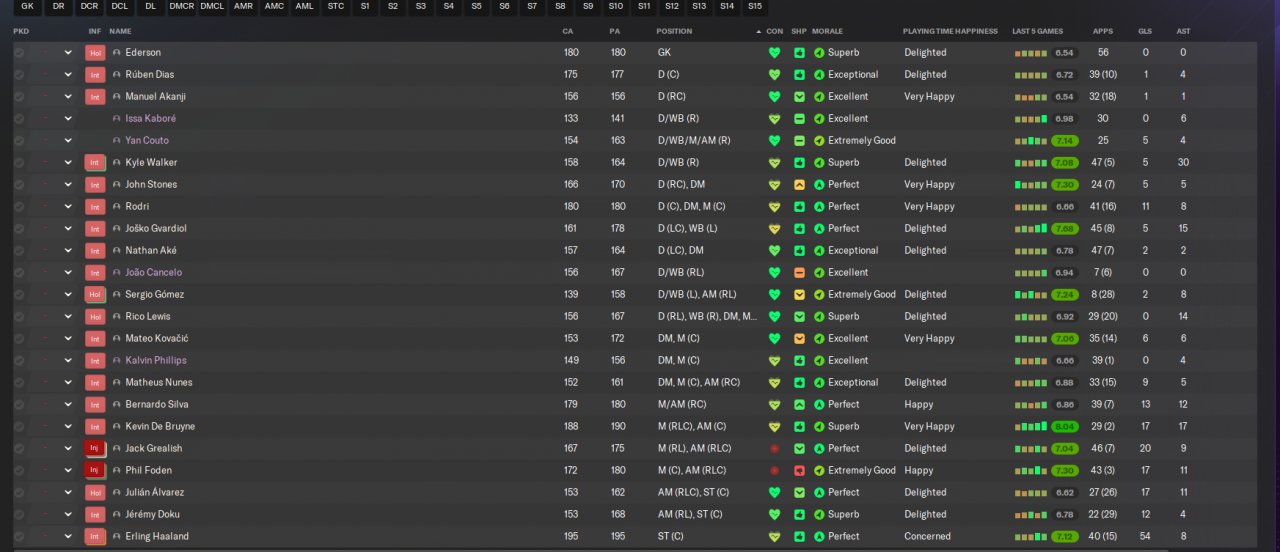
Task: Open position dropdown arrow for João Cancelo
Action: (68, 272)
